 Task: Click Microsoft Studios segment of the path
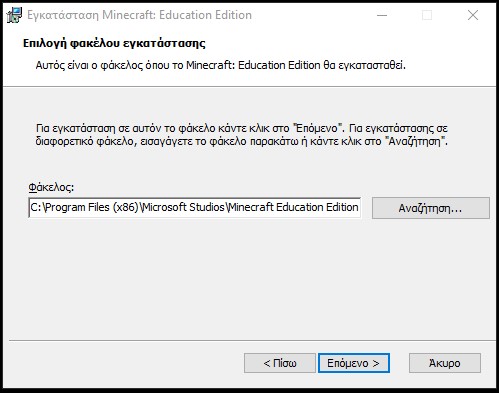tap(184, 207)
